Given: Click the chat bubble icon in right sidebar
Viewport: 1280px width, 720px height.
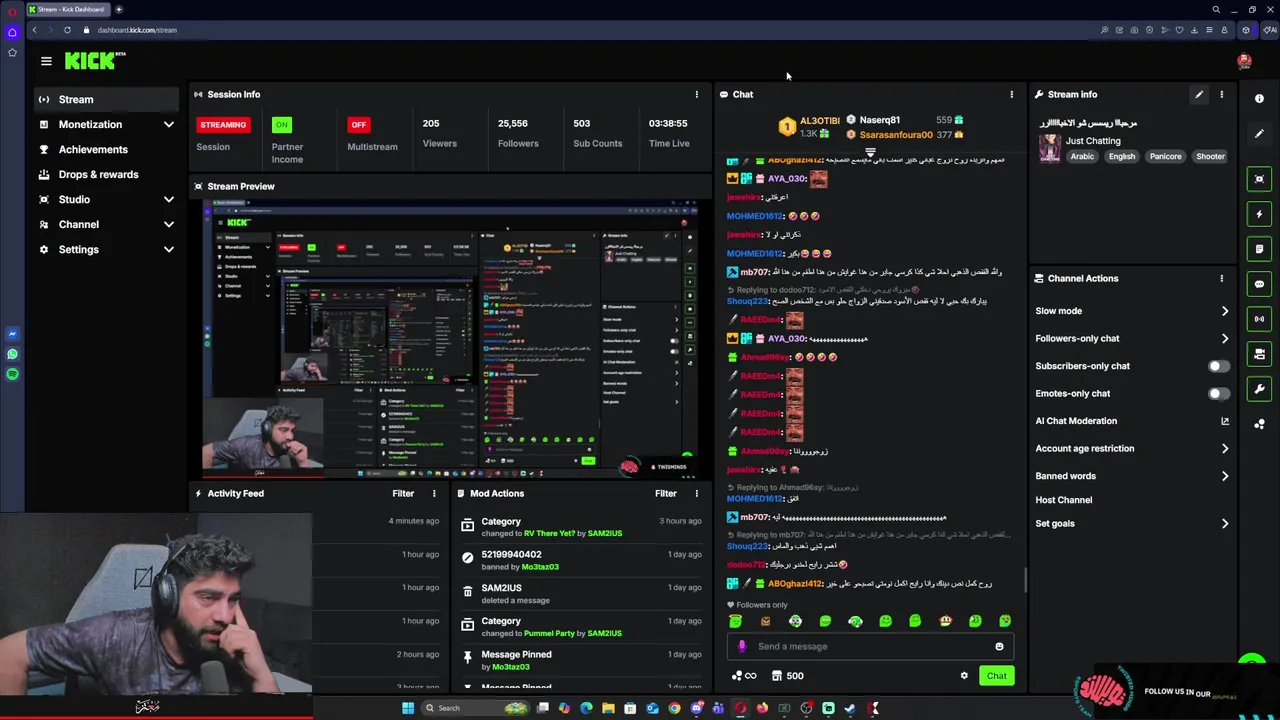Looking at the screenshot, I should coord(1259,284).
